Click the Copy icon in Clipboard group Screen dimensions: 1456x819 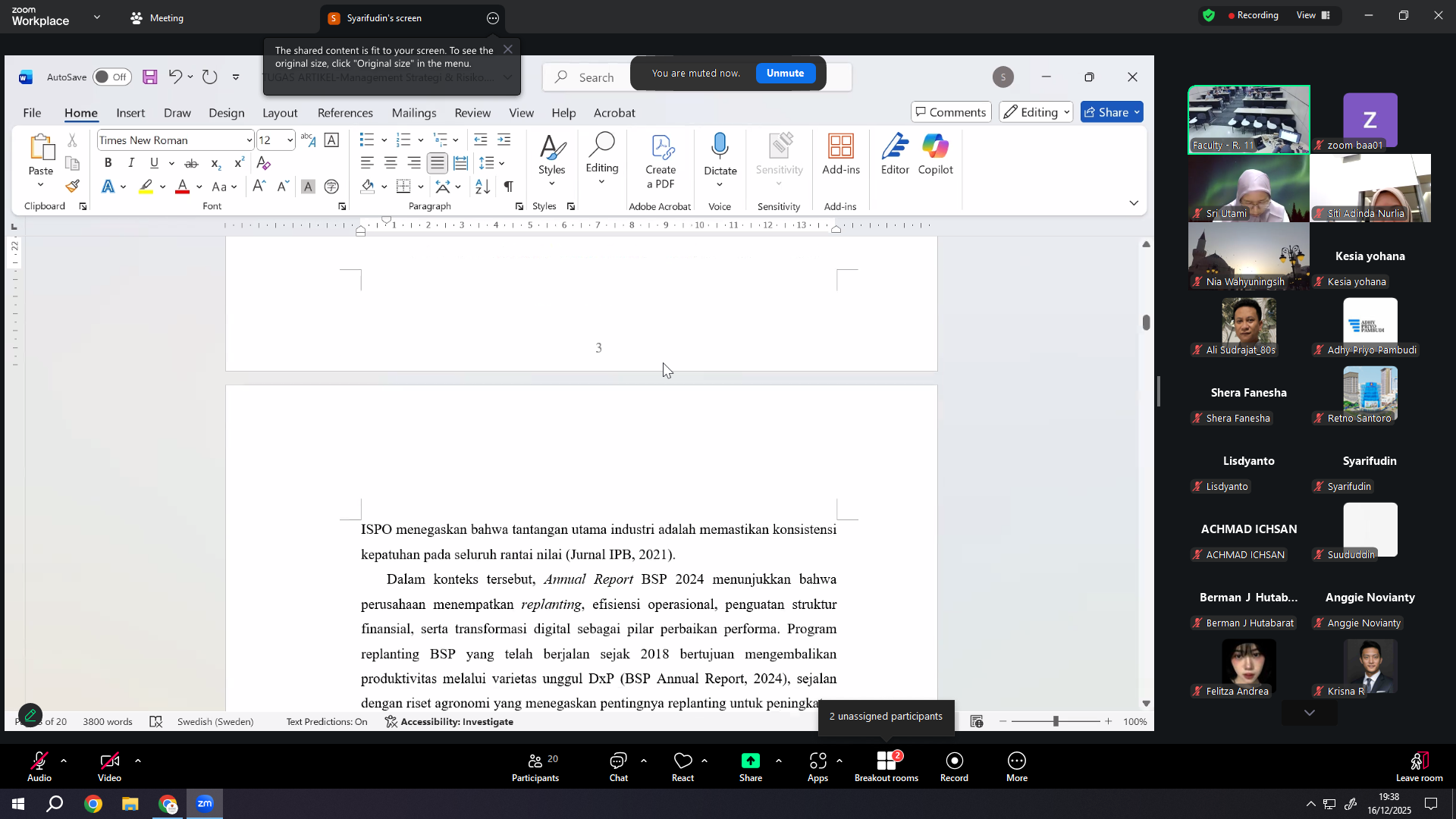[73, 164]
